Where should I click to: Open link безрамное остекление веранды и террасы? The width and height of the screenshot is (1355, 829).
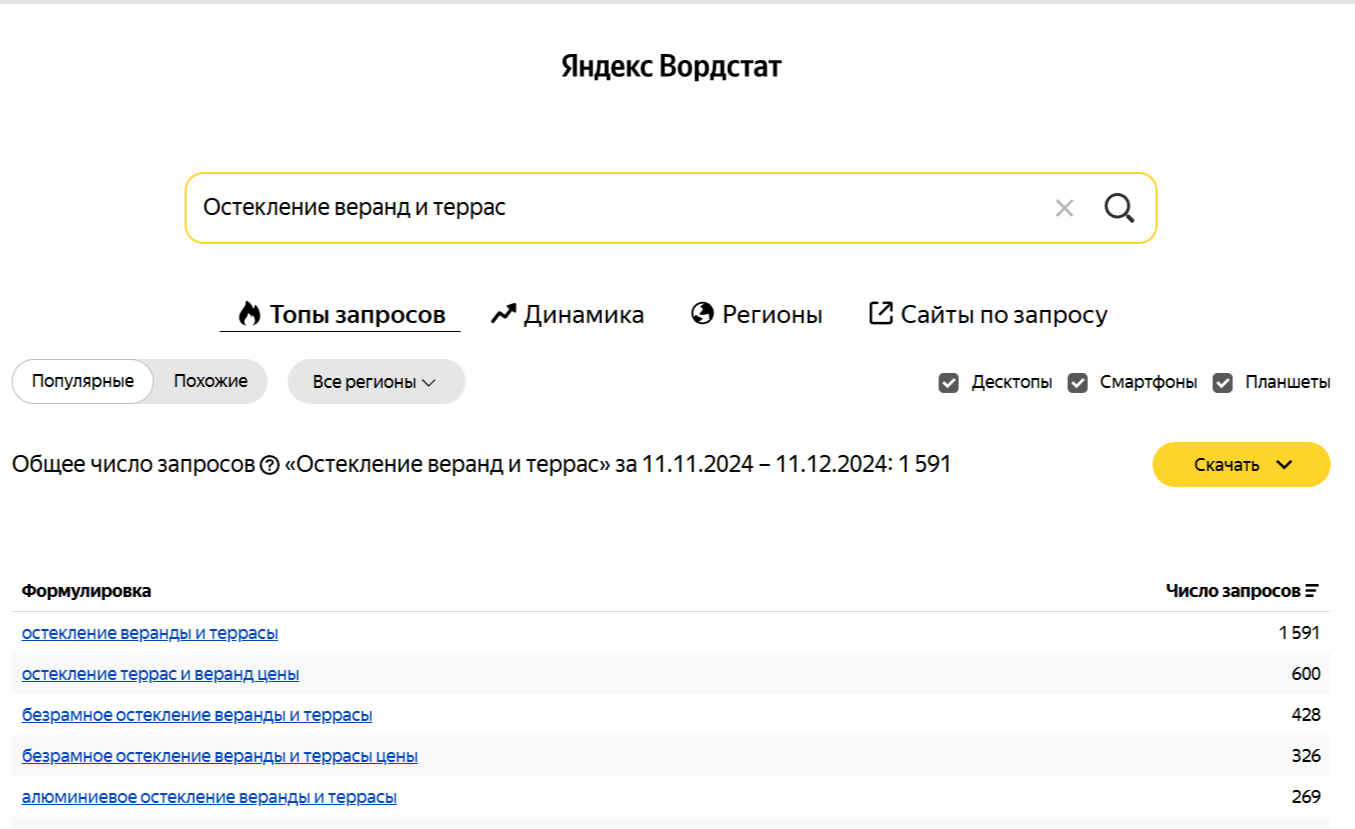pyautogui.click(x=197, y=715)
